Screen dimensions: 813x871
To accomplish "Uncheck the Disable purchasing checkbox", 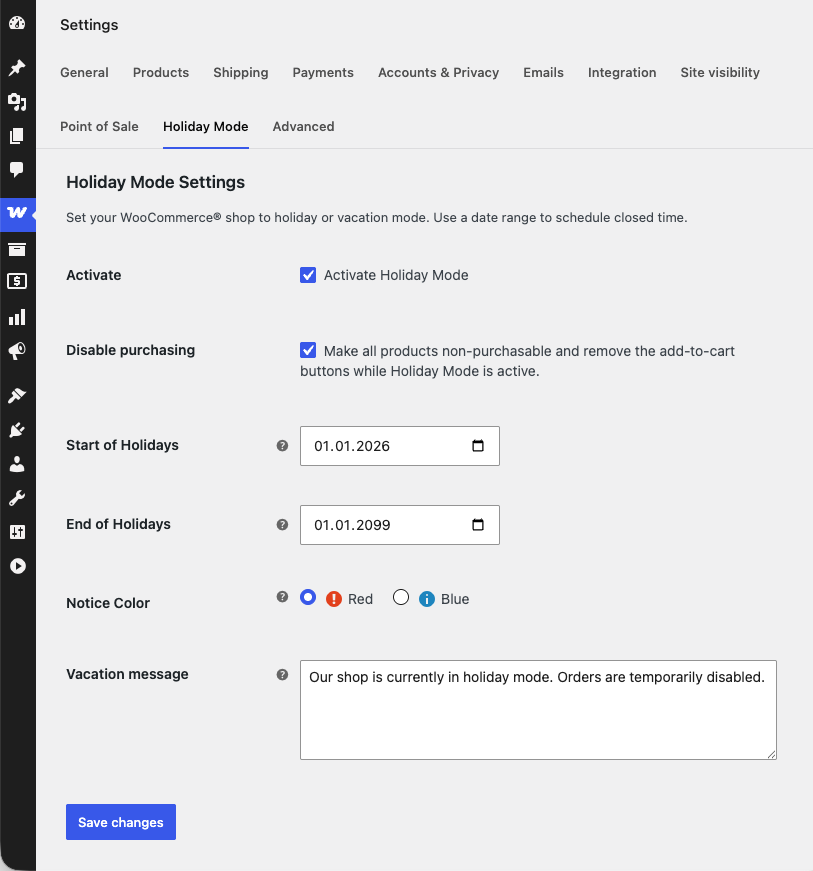I will [308, 350].
